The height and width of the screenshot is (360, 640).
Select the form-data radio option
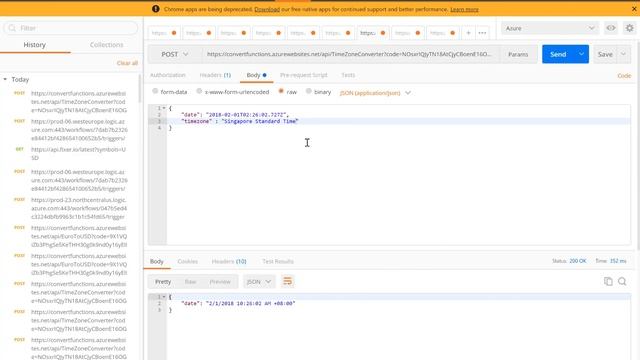155,91
